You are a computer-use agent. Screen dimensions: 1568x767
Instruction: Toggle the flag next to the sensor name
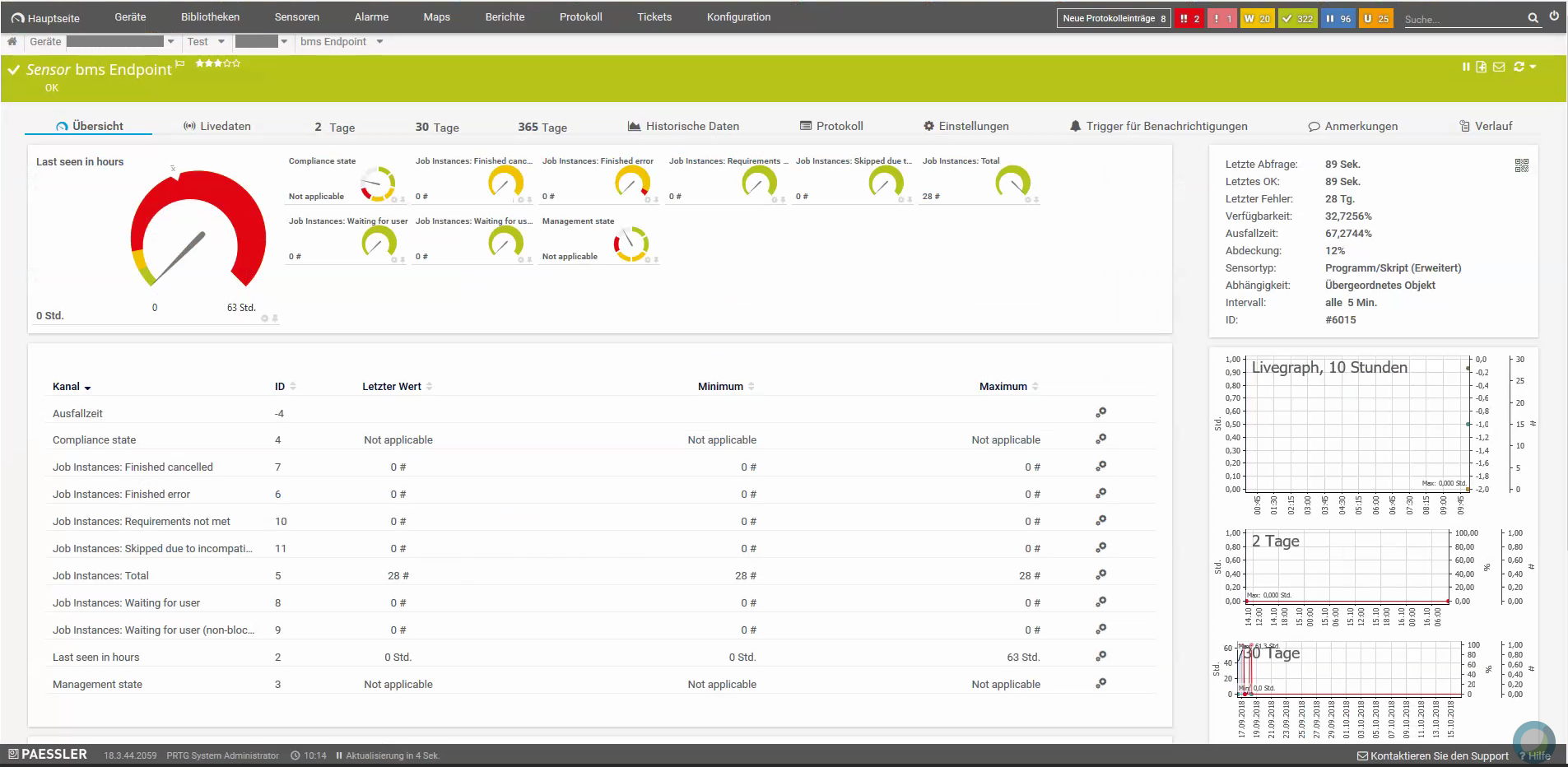point(180,63)
